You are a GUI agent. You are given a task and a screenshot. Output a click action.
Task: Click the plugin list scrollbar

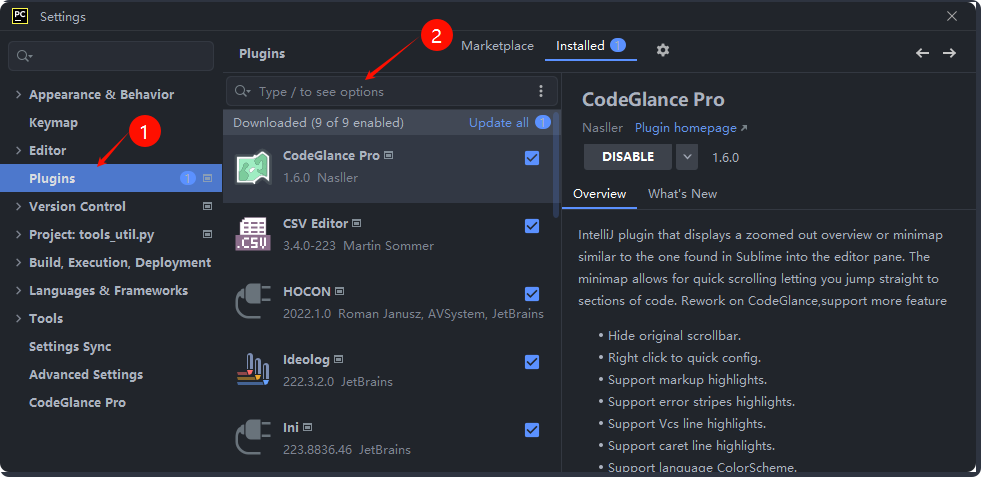556,165
